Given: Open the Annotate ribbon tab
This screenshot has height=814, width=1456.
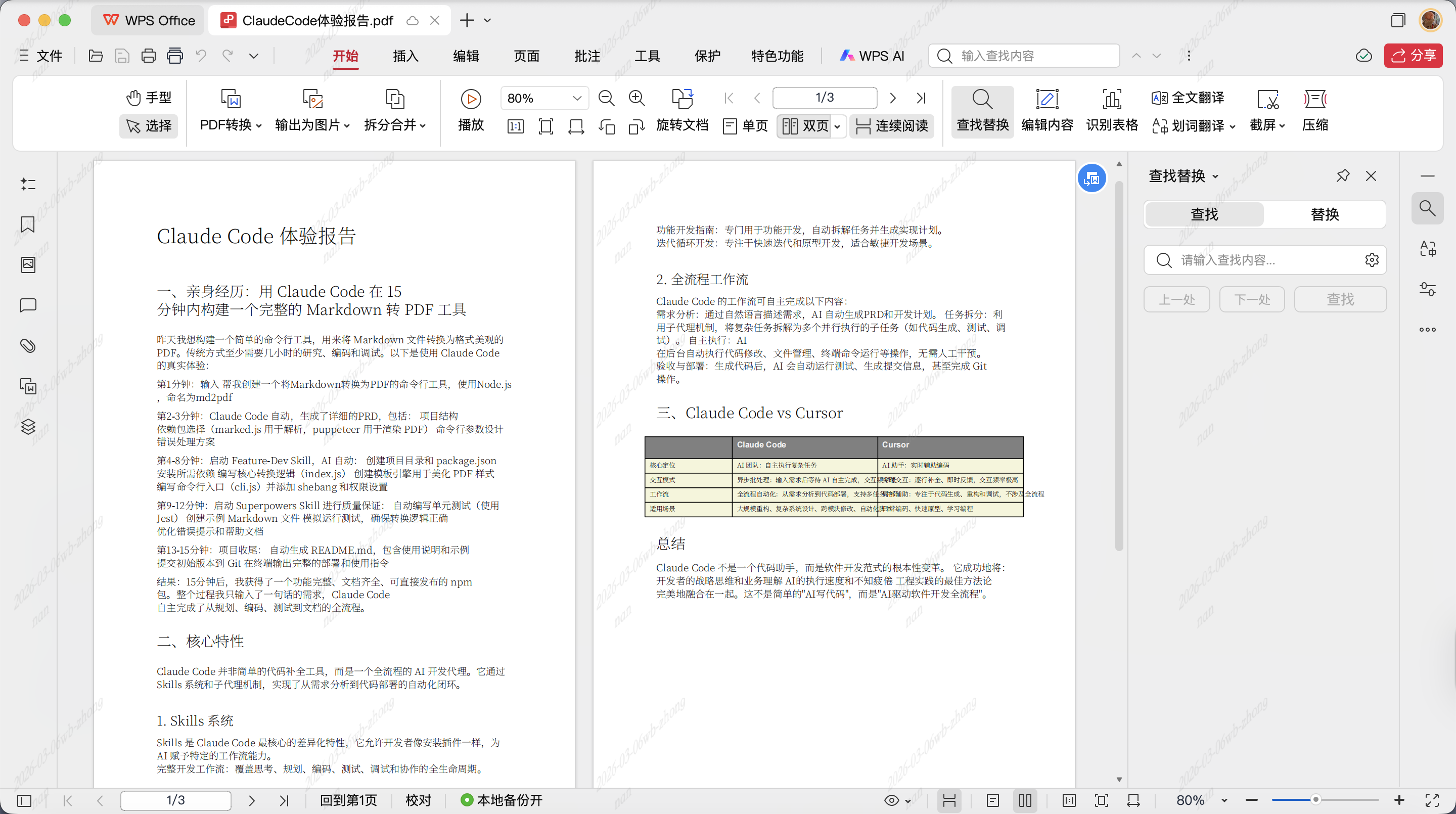Looking at the screenshot, I should [x=586, y=56].
